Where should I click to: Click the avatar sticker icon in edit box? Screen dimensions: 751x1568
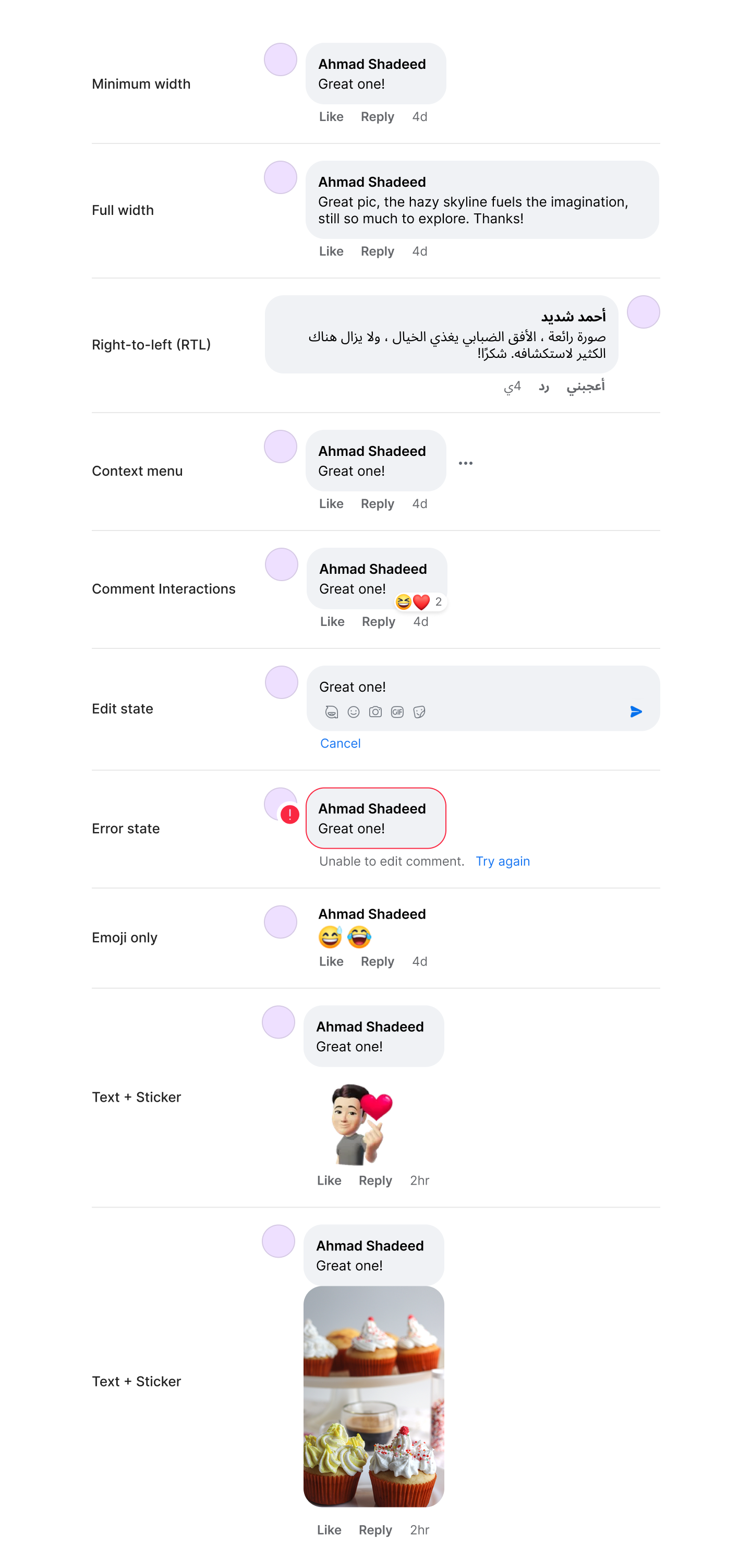331,711
